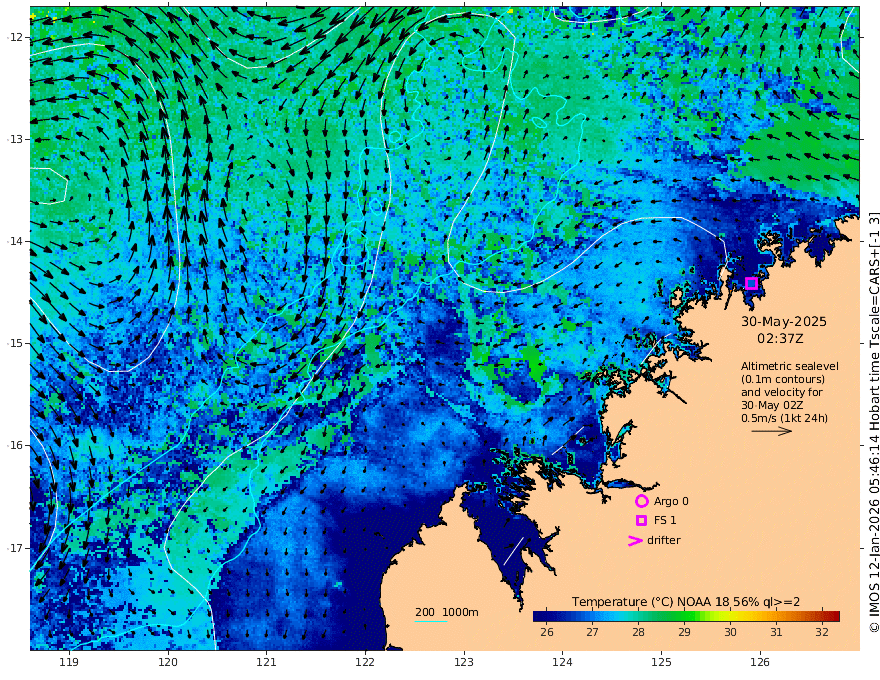Click the longitude axis label "120"
This screenshot has width=880, height=680.
pos(168,663)
